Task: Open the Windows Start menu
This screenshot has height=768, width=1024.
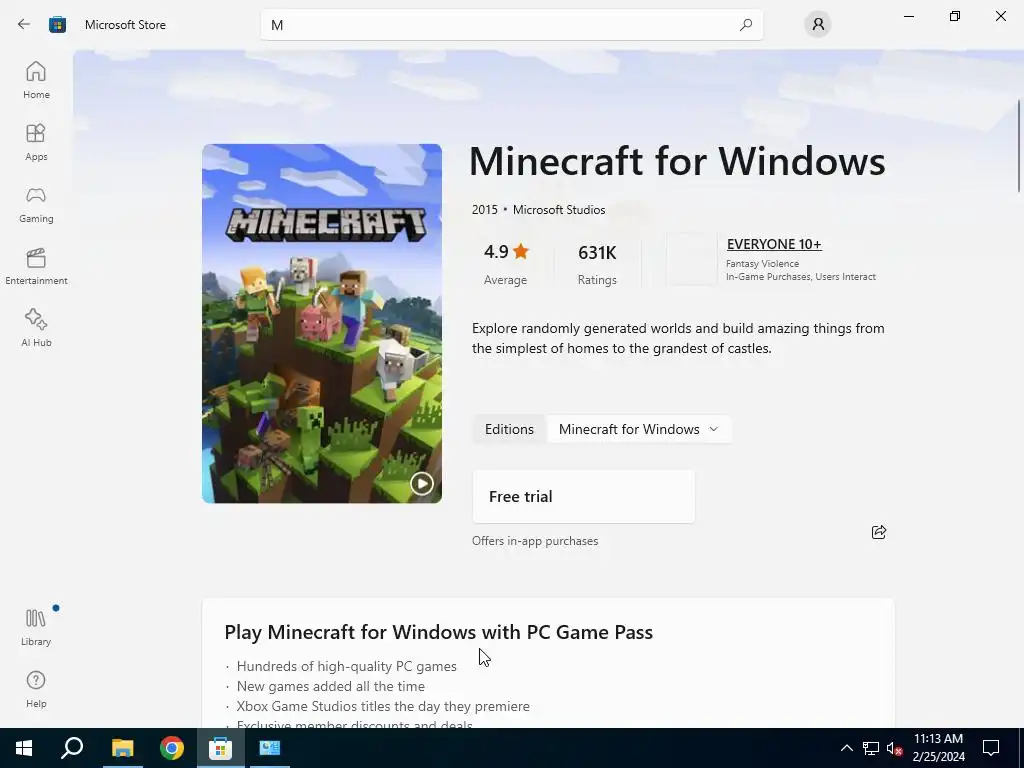Action: (x=24, y=748)
